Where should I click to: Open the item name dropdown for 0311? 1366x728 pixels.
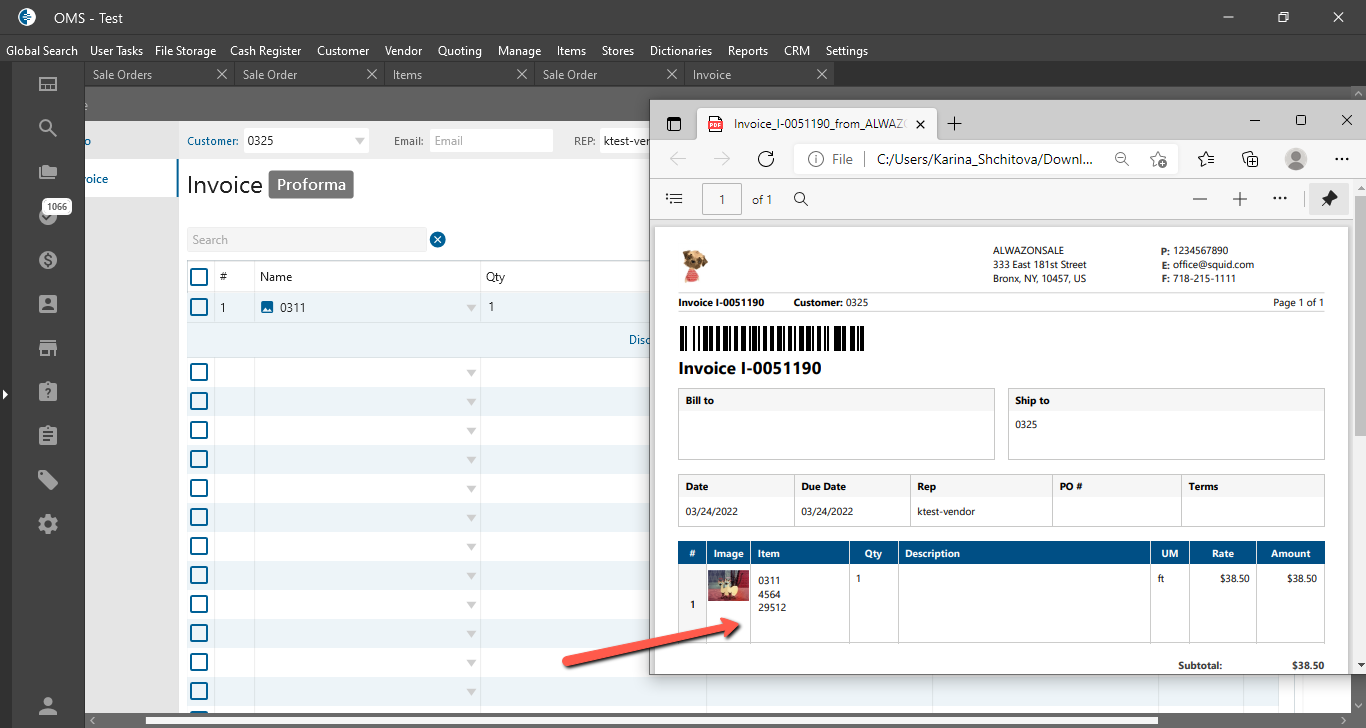[x=471, y=308]
